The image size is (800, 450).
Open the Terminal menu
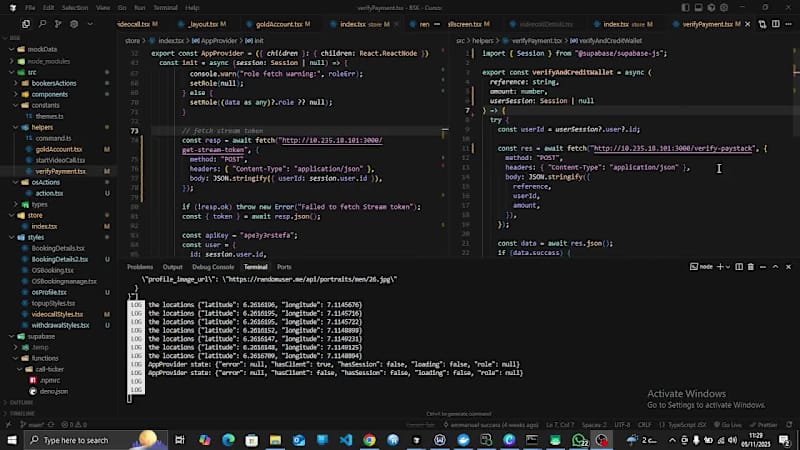coord(165,8)
